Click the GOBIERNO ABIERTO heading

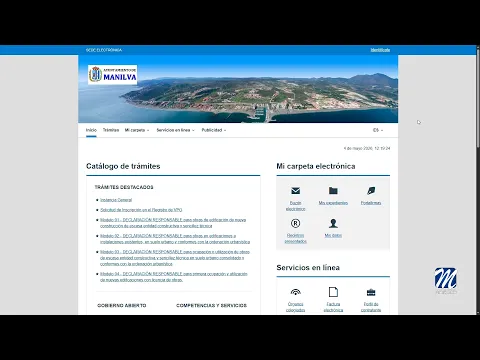122,305
